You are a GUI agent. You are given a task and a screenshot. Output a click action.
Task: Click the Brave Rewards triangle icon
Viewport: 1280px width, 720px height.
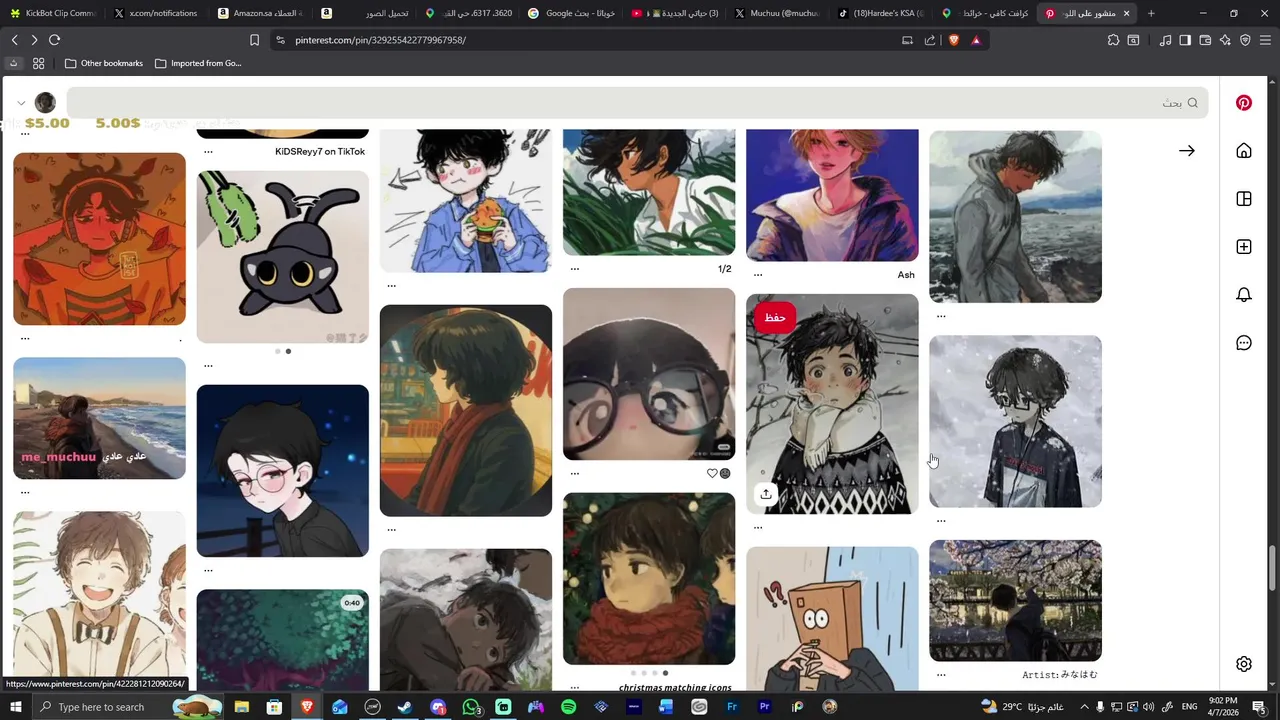[x=976, y=40]
